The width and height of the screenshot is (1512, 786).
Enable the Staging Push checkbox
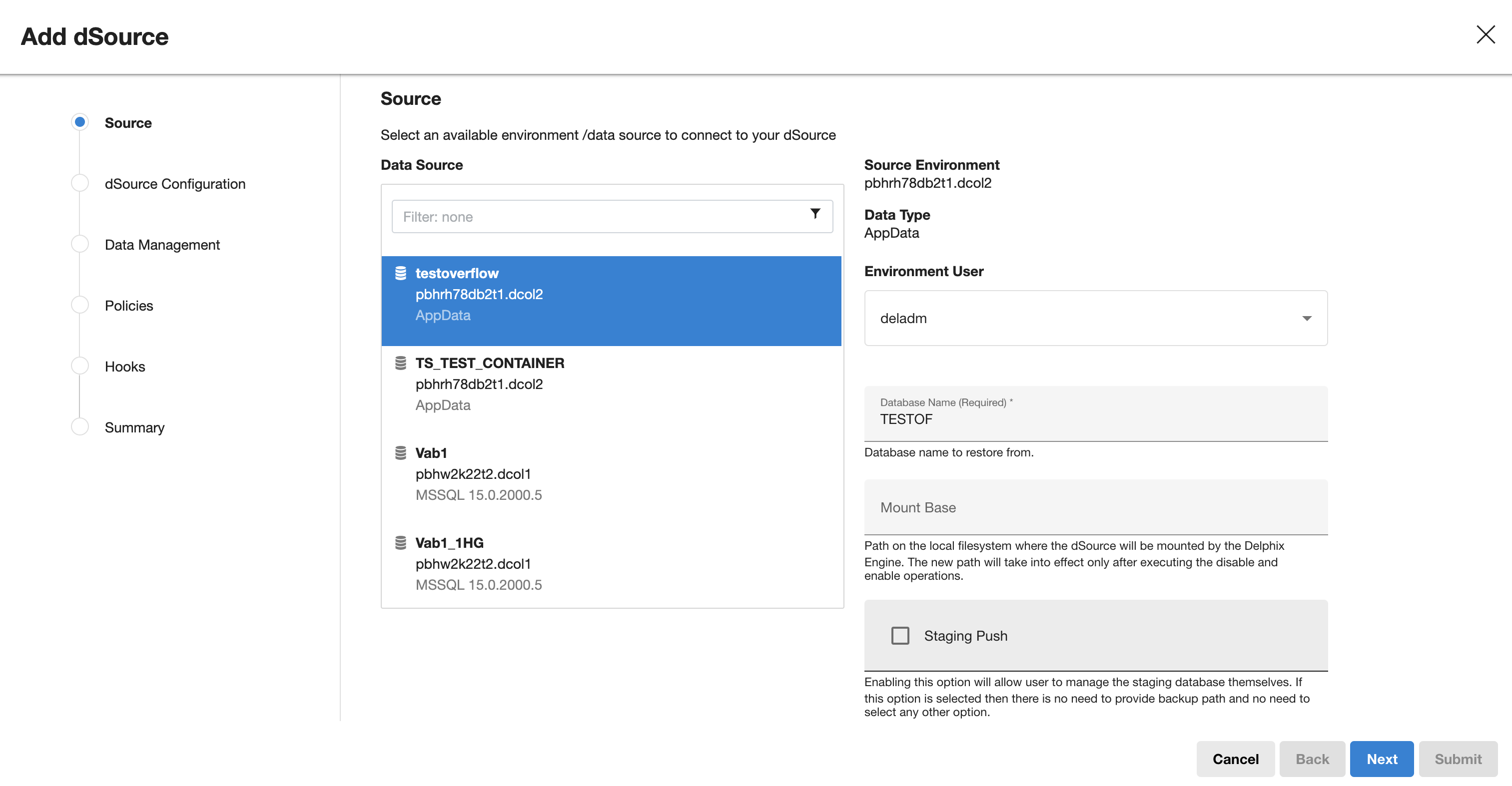[900, 636]
